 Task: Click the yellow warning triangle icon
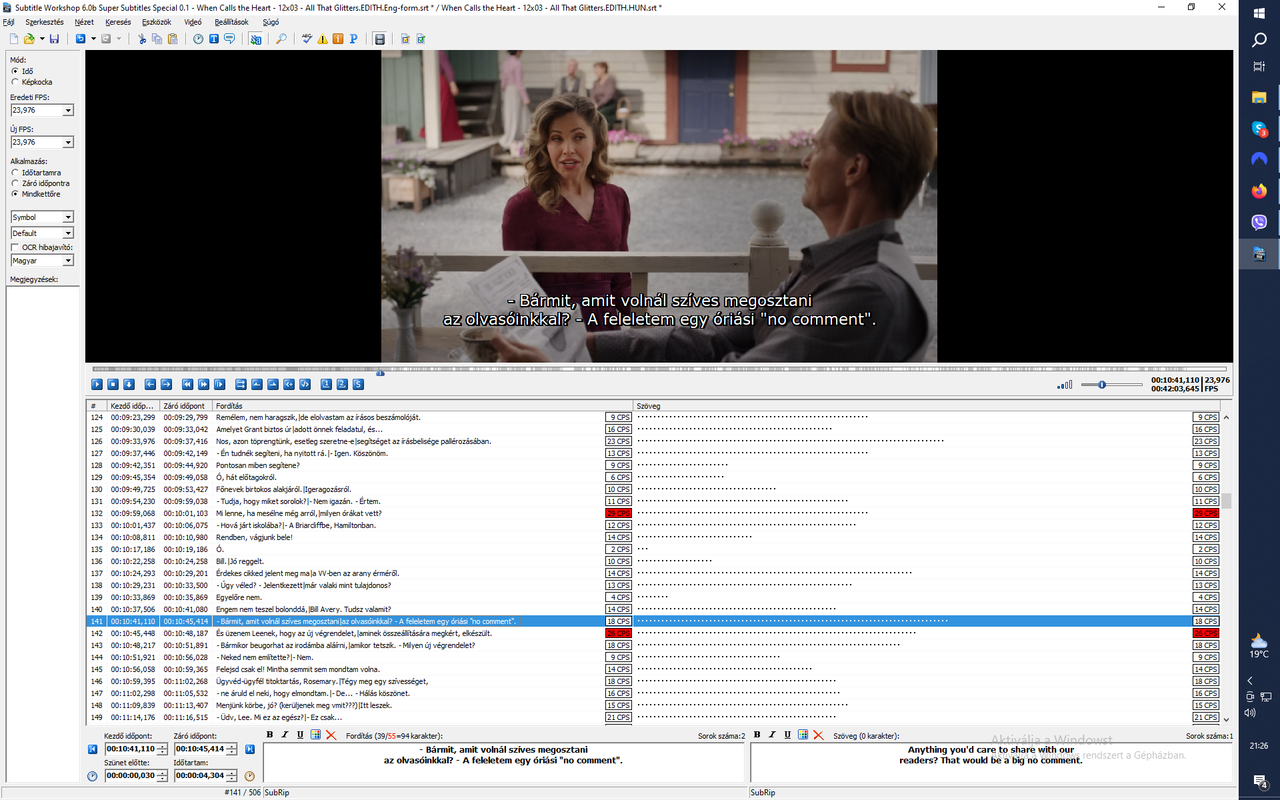point(322,39)
